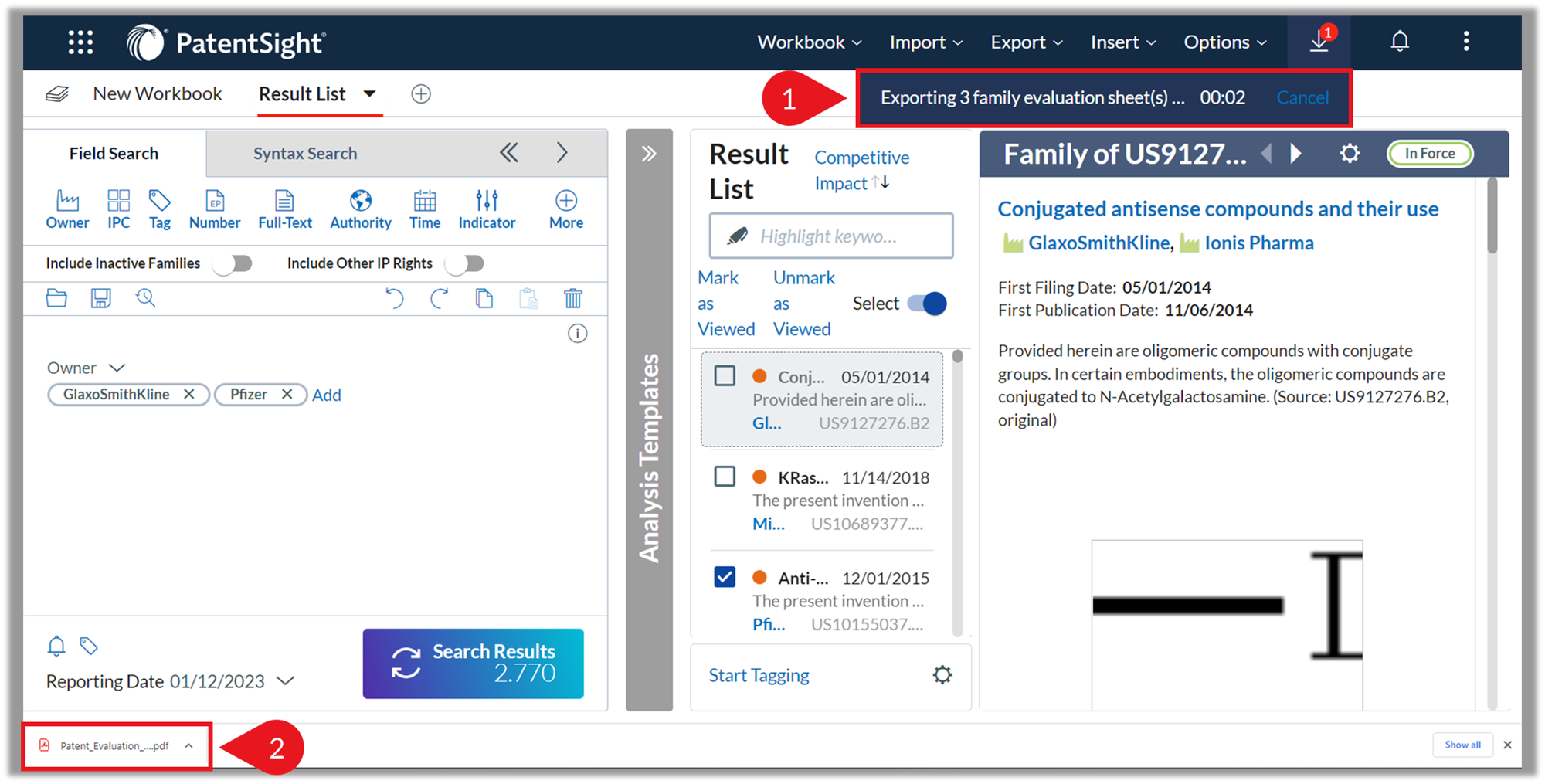Add a Number search field
Screen dimensions: 1545x784
tap(215, 210)
